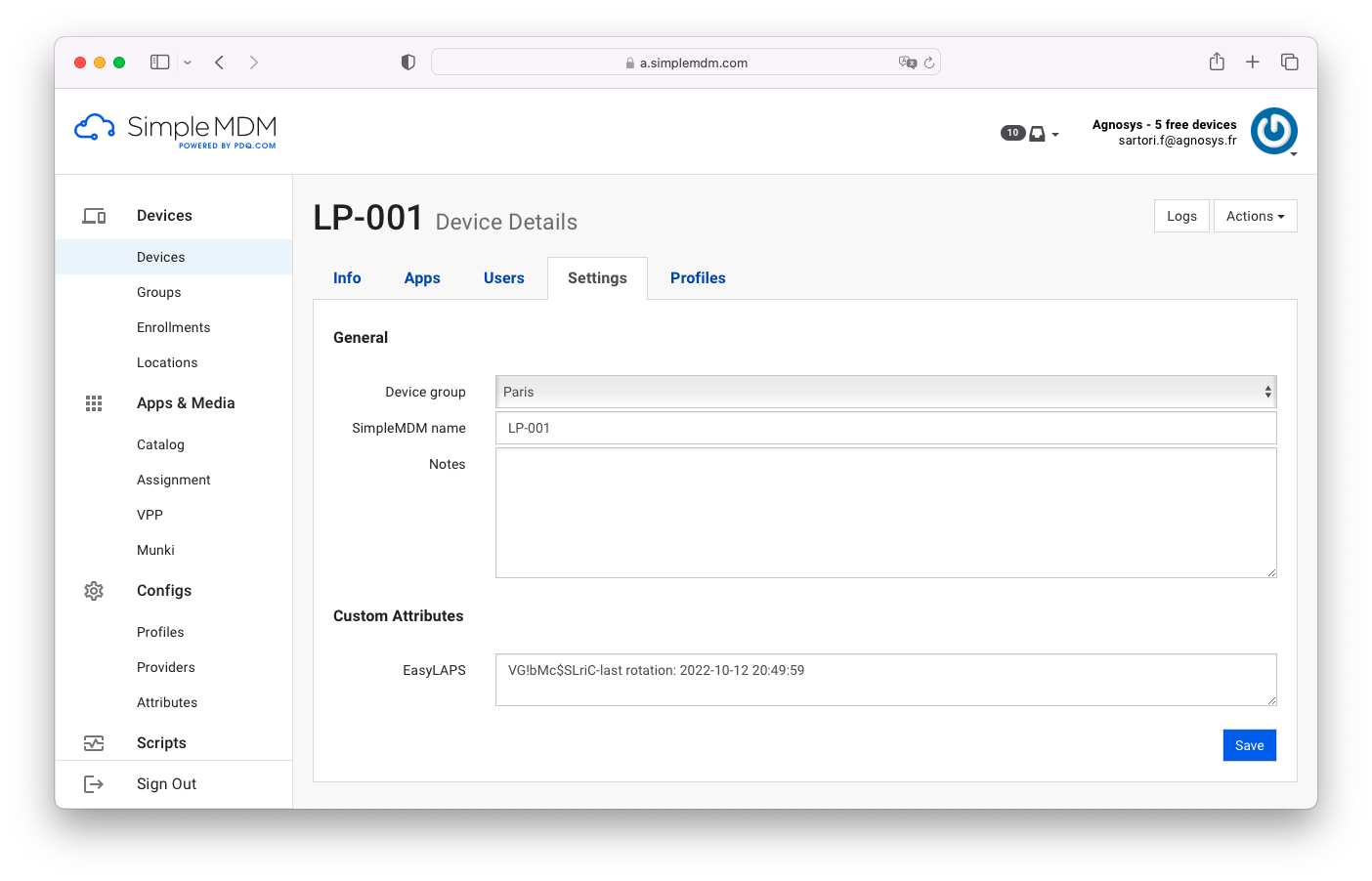Click the Scripts icon in the sidebar
Screen dimensions: 1372x881
pos(94,742)
